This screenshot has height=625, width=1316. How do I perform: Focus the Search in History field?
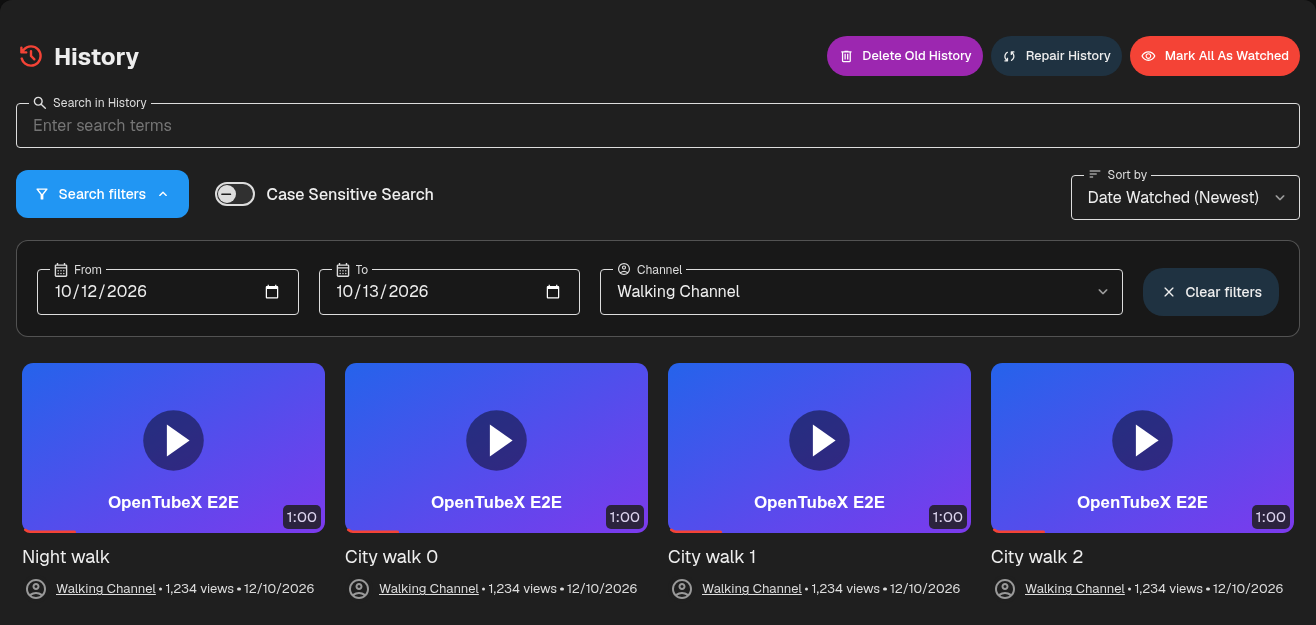pos(658,125)
